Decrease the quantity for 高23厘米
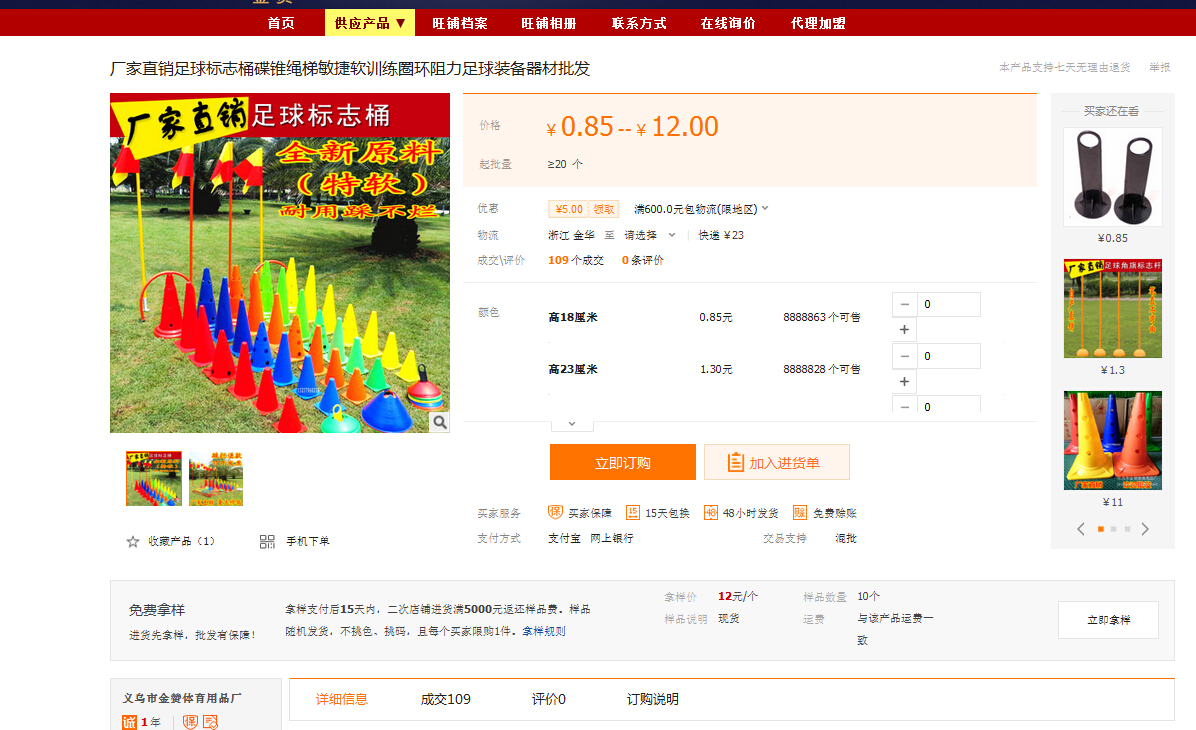The height and width of the screenshot is (730, 1196). [904, 356]
